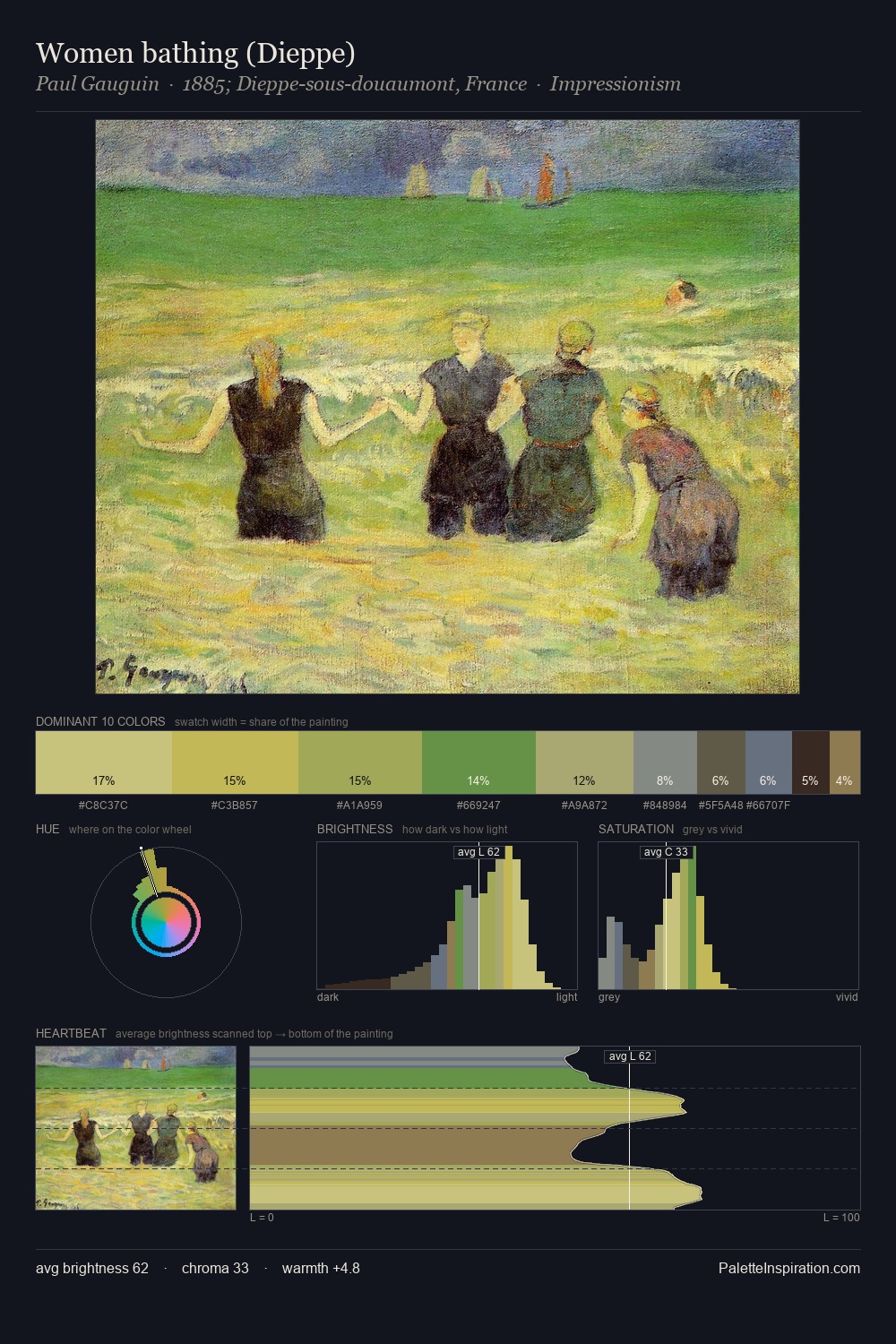Screen dimensions: 896x1344
Task: Click the small painting thumbnail in Heartbeat section
Action: [x=135, y=1128]
